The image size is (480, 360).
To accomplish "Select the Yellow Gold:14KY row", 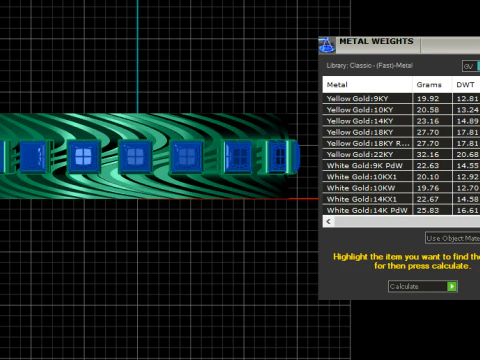I will click(401, 121).
